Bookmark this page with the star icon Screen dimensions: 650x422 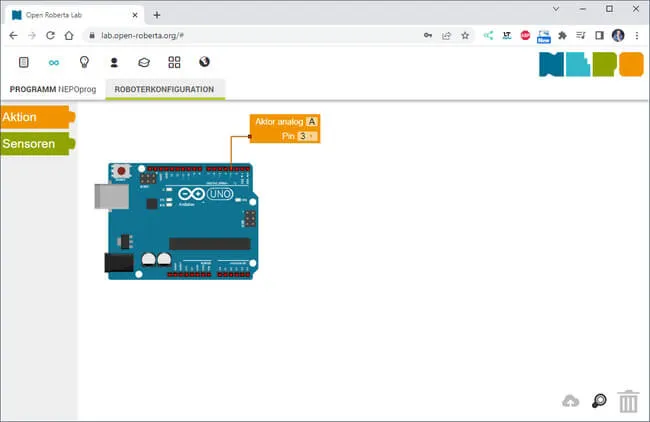[x=465, y=35]
